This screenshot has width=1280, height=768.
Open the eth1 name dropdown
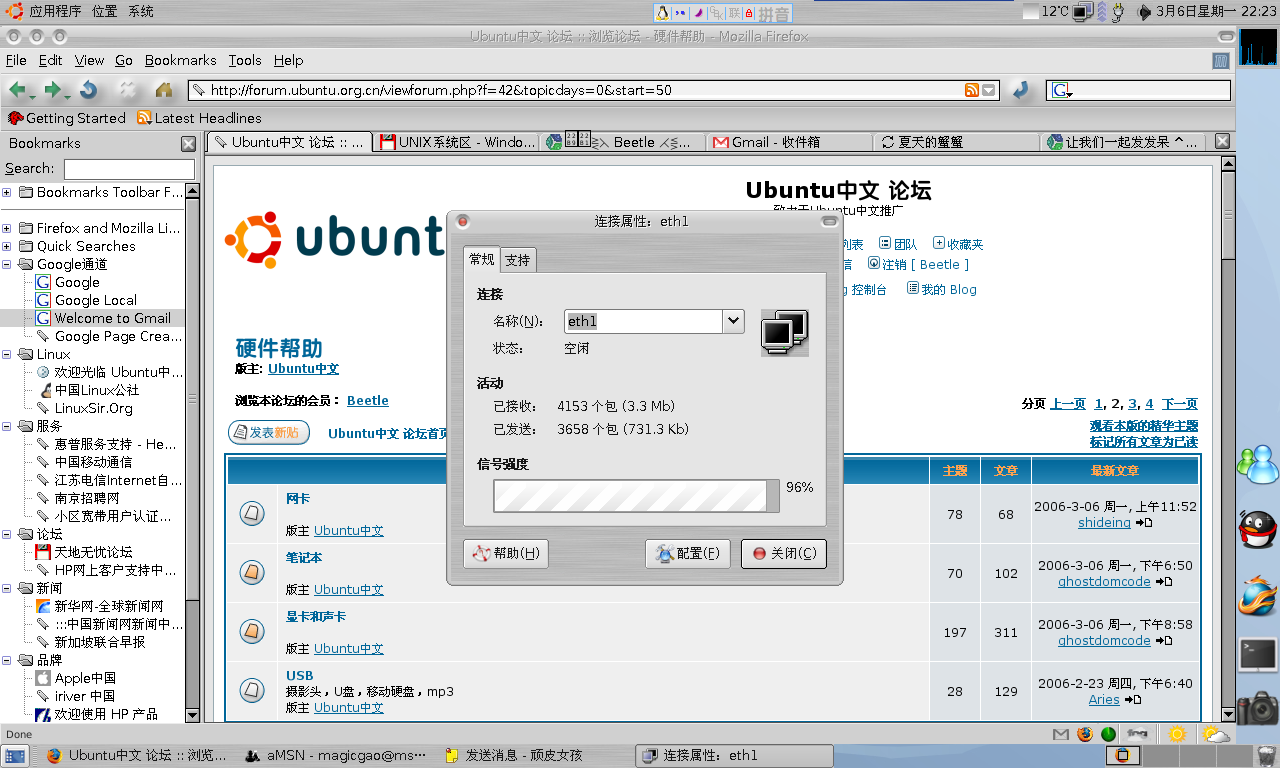click(733, 321)
